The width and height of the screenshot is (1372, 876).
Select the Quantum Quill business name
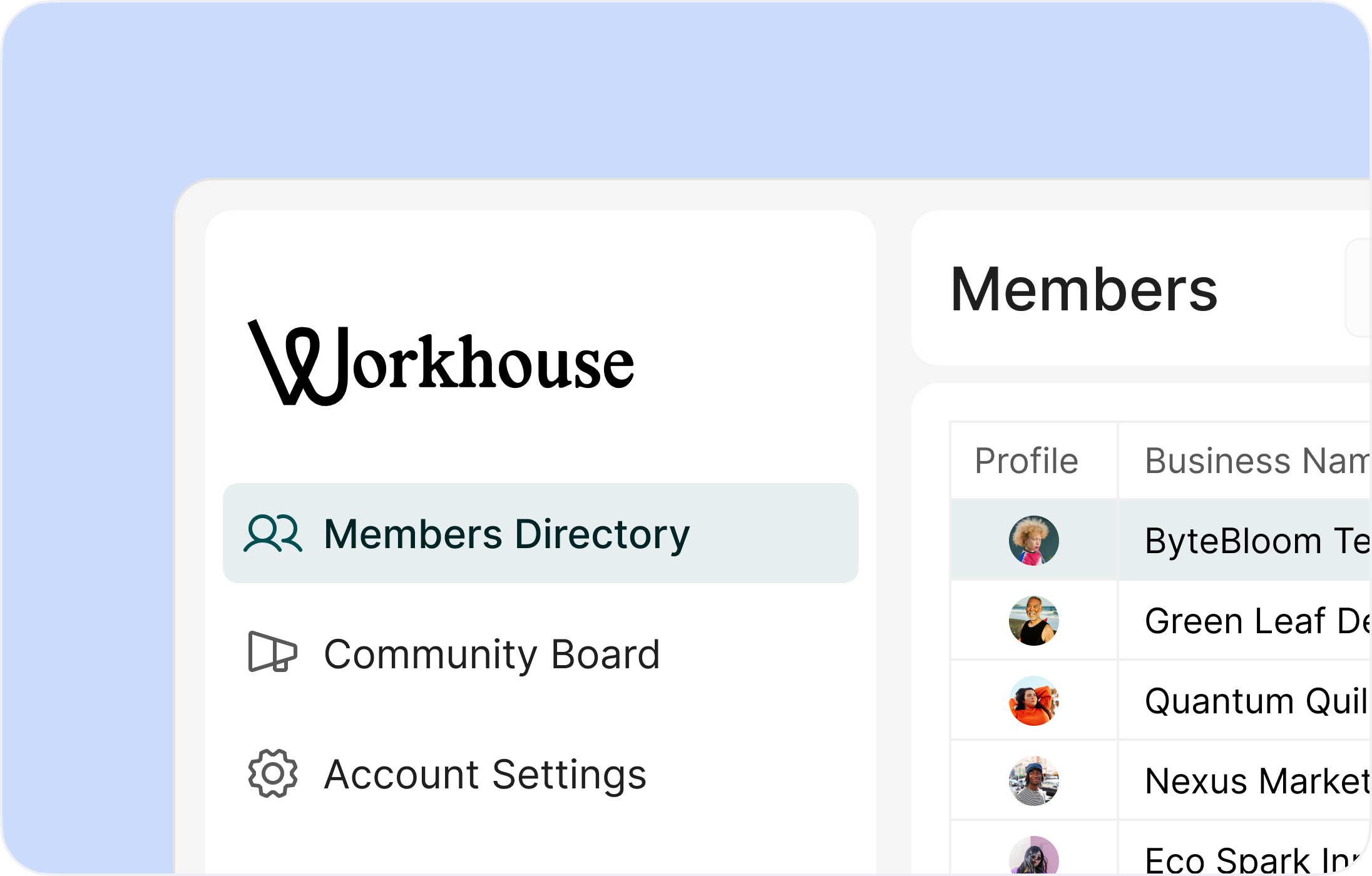point(1257,701)
